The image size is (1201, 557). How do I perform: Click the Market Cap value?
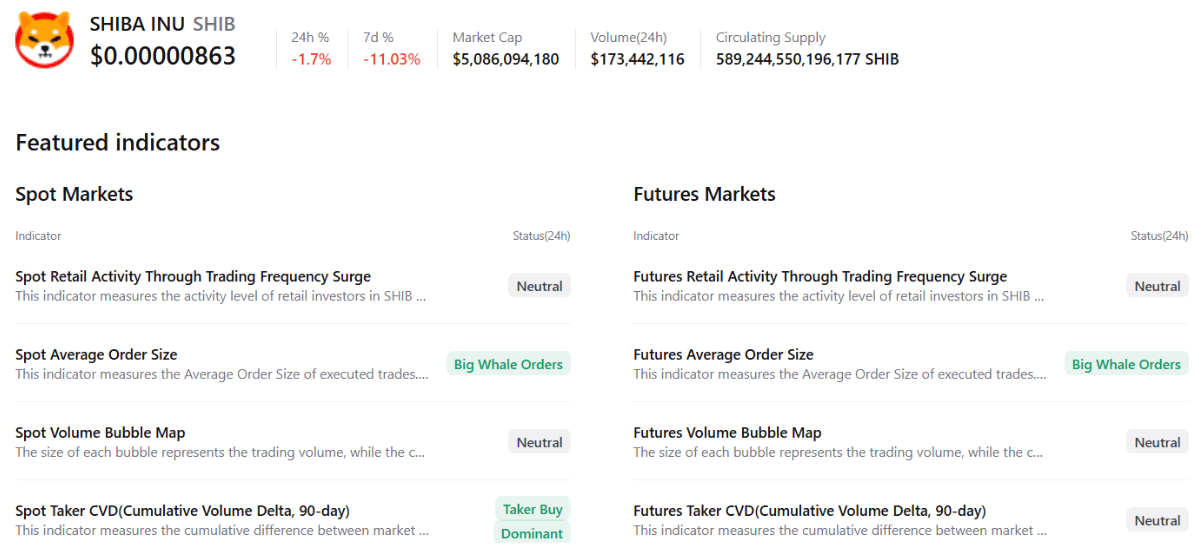click(x=506, y=59)
